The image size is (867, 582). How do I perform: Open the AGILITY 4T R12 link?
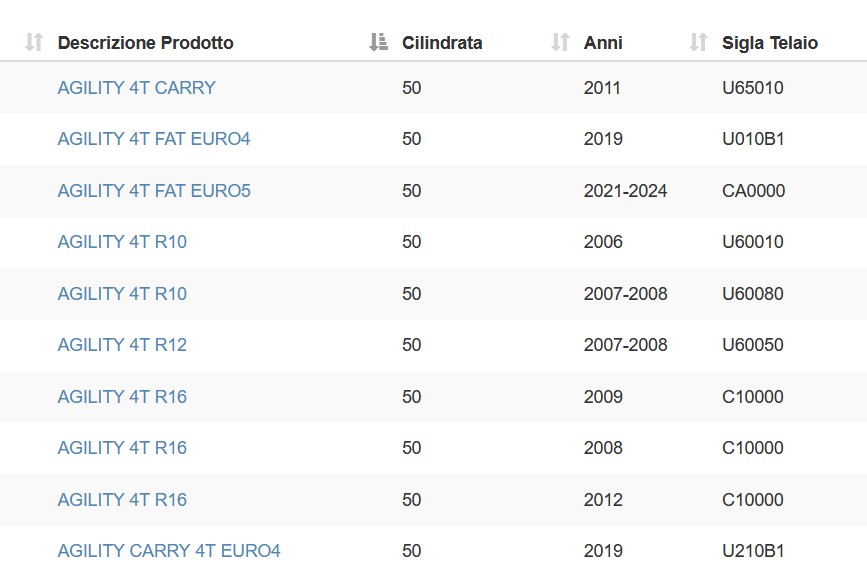coord(122,344)
